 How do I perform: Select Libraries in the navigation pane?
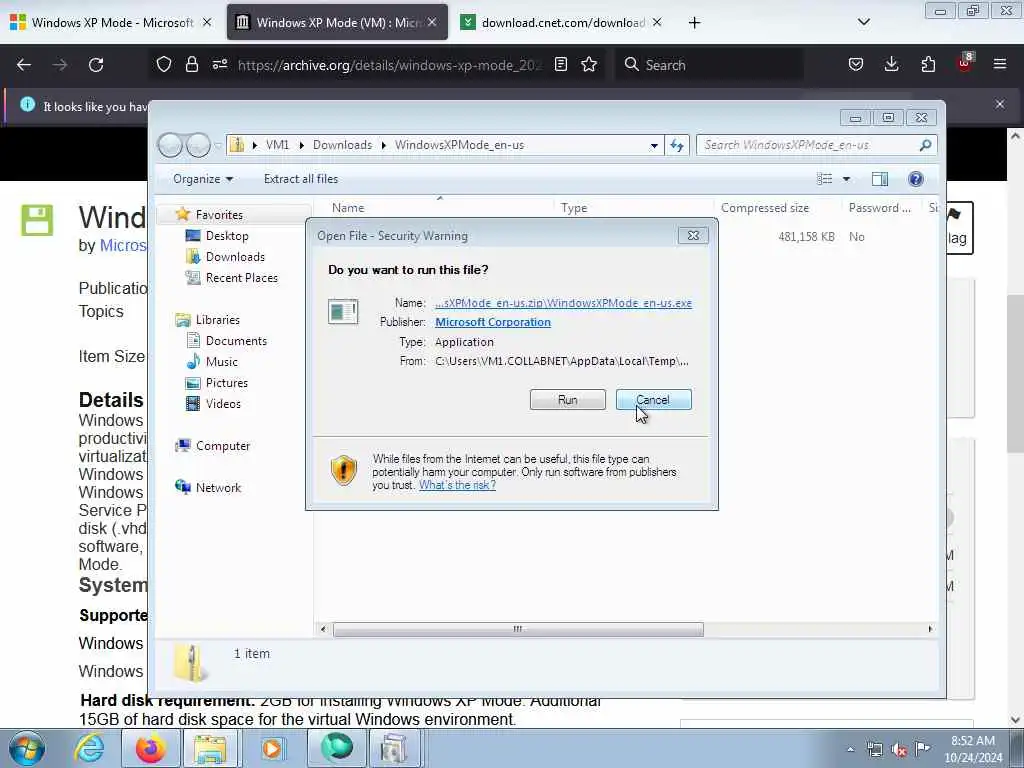click(x=217, y=320)
